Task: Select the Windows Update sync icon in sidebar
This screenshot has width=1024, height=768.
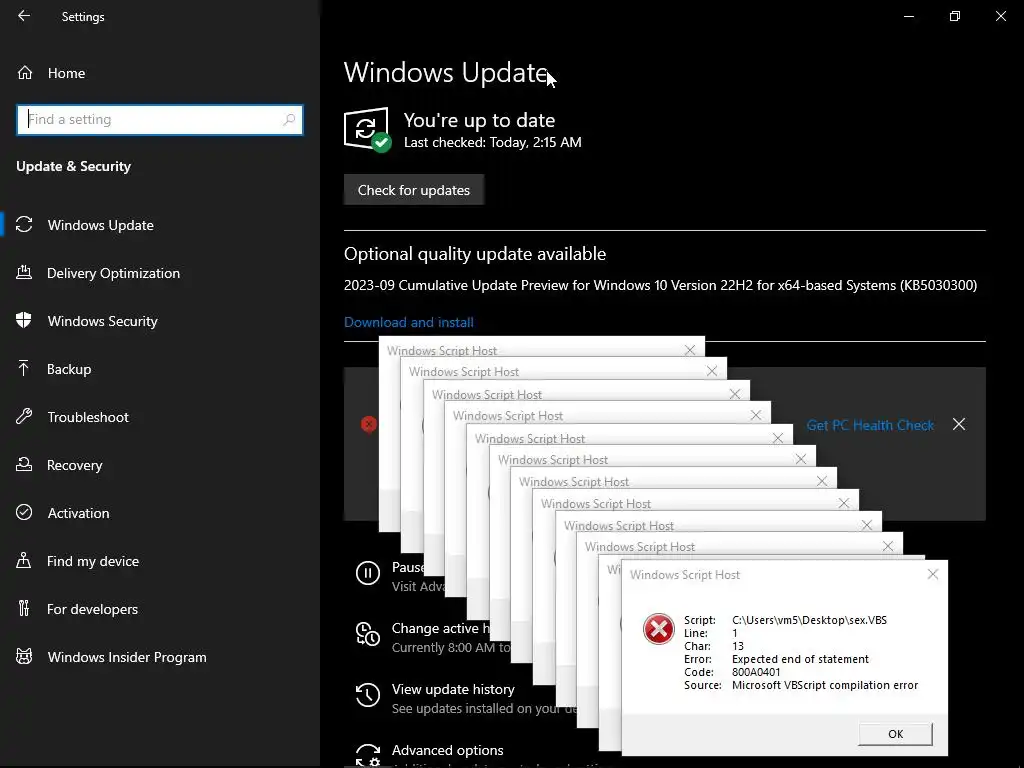Action: click(24, 225)
